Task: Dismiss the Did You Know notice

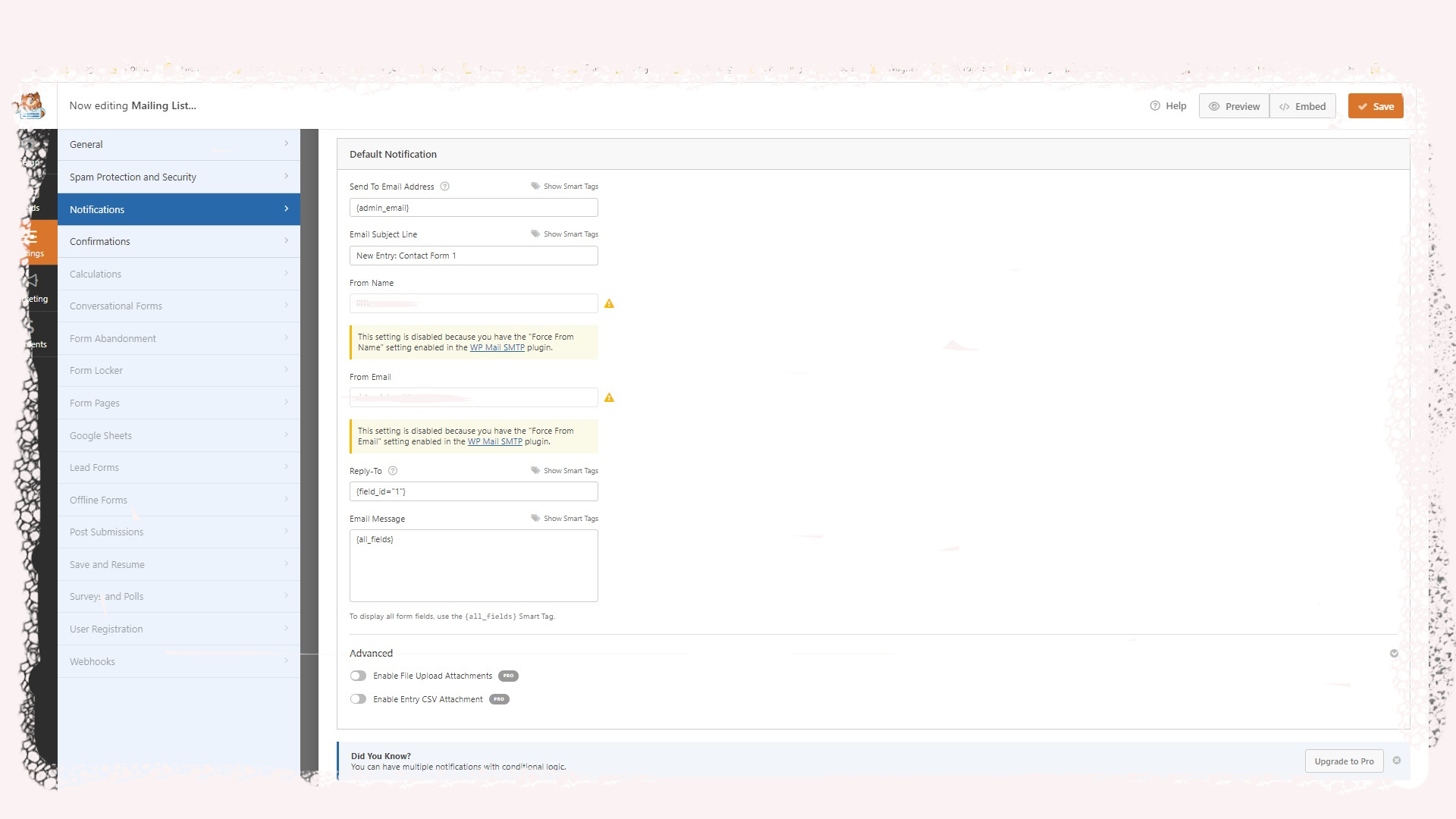Action: pyautogui.click(x=1397, y=761)
